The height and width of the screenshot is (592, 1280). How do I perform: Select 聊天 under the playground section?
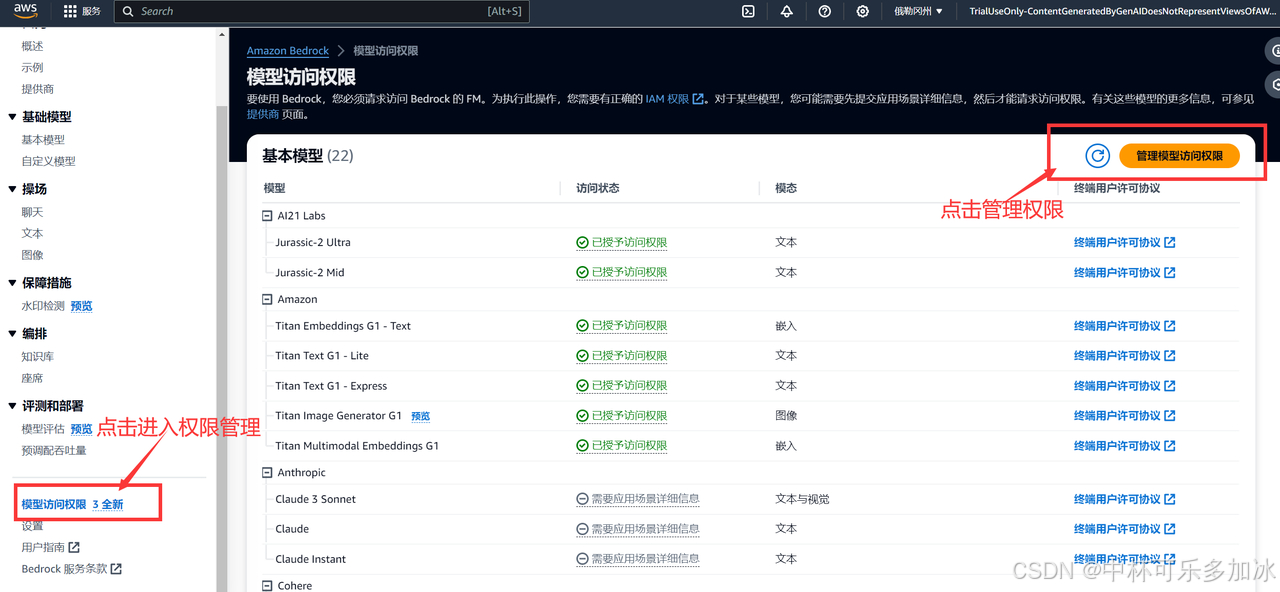tap(33, 212)
